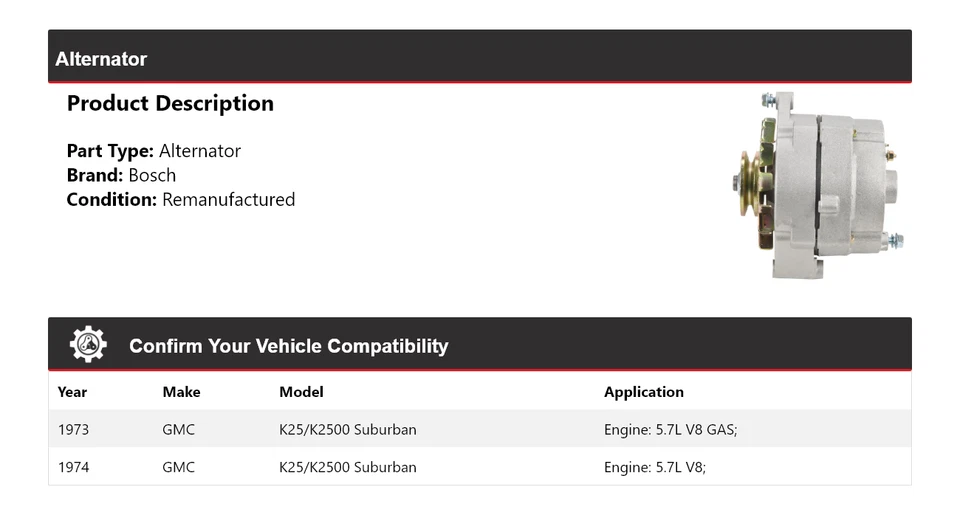Viewport: 960px width, 515px height.
Task: Click the Confirm Your Vehicle Compatibility heading
Action: [288, 346]
